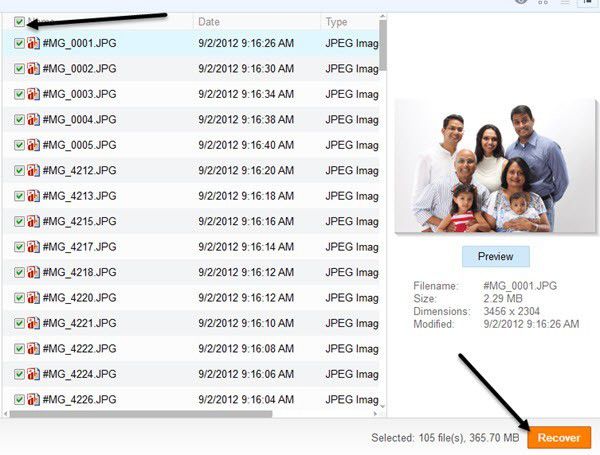600x455 pixels.
Task: Click the file icon of #MG_4213.JPG
Action: [33, 196]
